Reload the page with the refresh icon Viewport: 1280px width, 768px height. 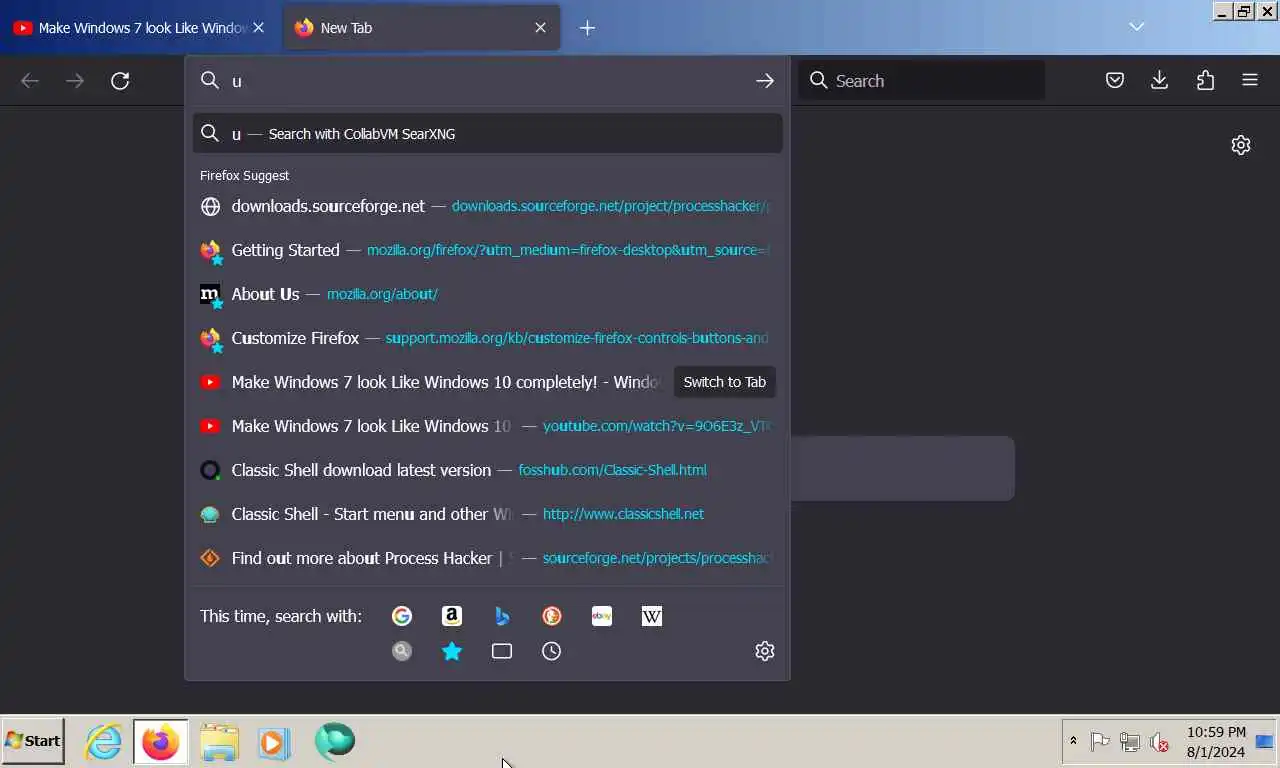tap(120, 81)
